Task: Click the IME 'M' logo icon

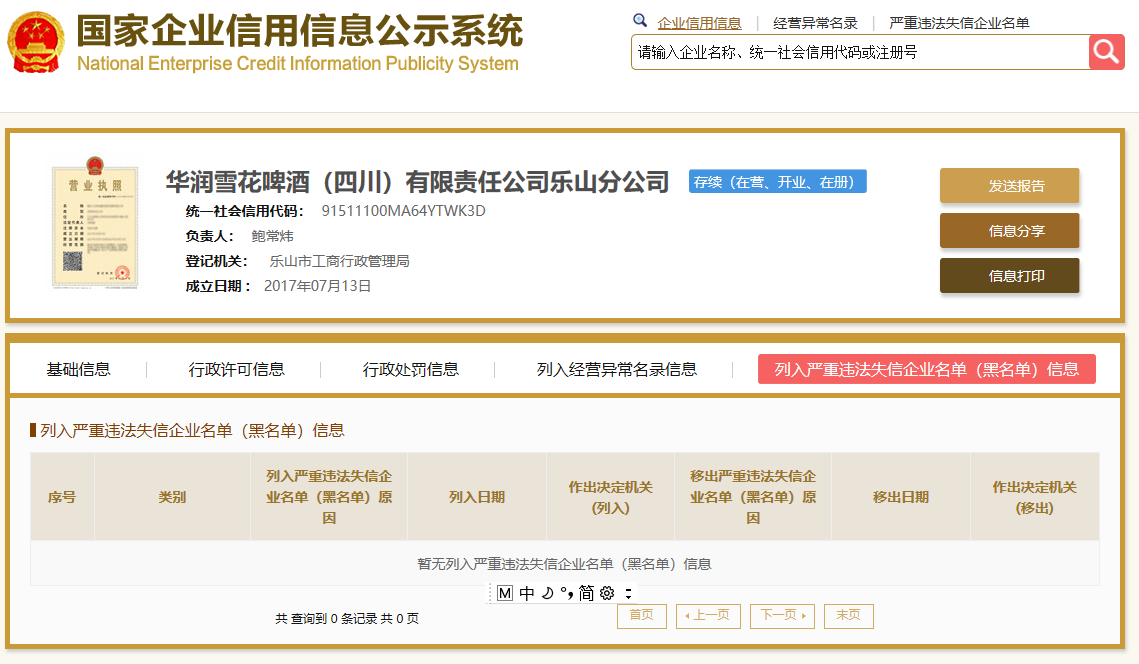Action: (505, 593)
